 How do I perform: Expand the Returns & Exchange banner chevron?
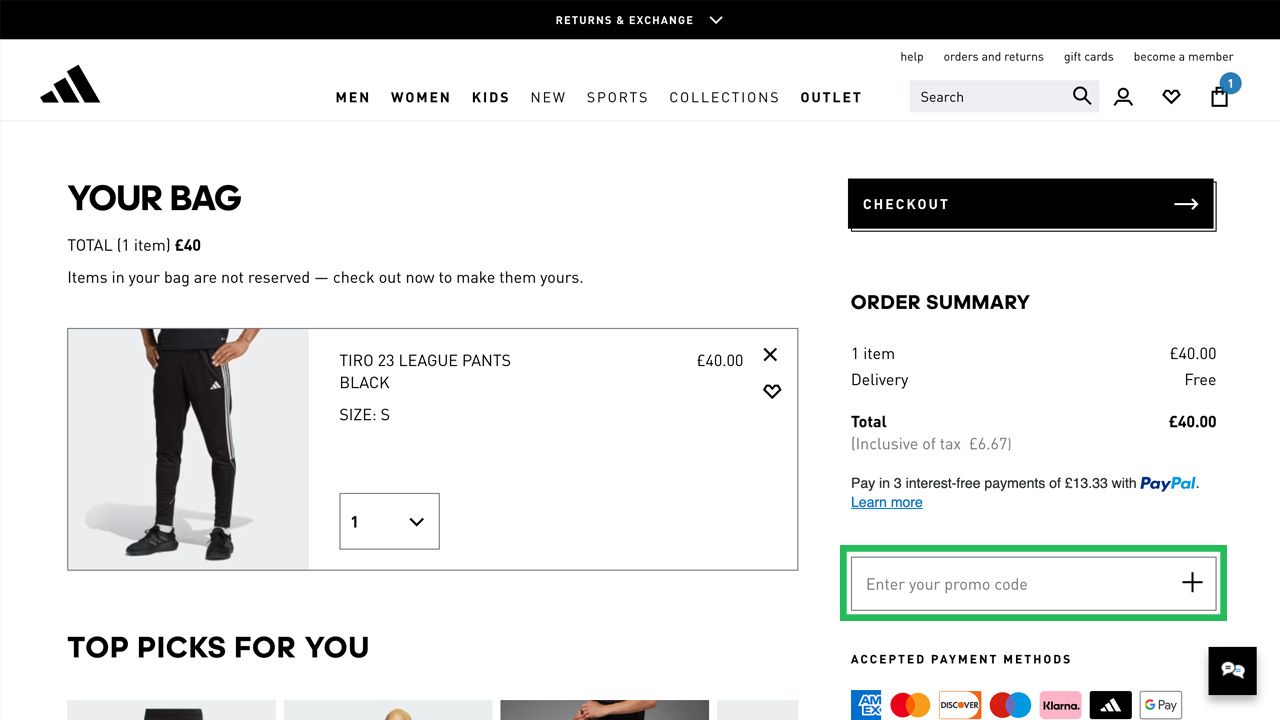(x=716, y=20)
